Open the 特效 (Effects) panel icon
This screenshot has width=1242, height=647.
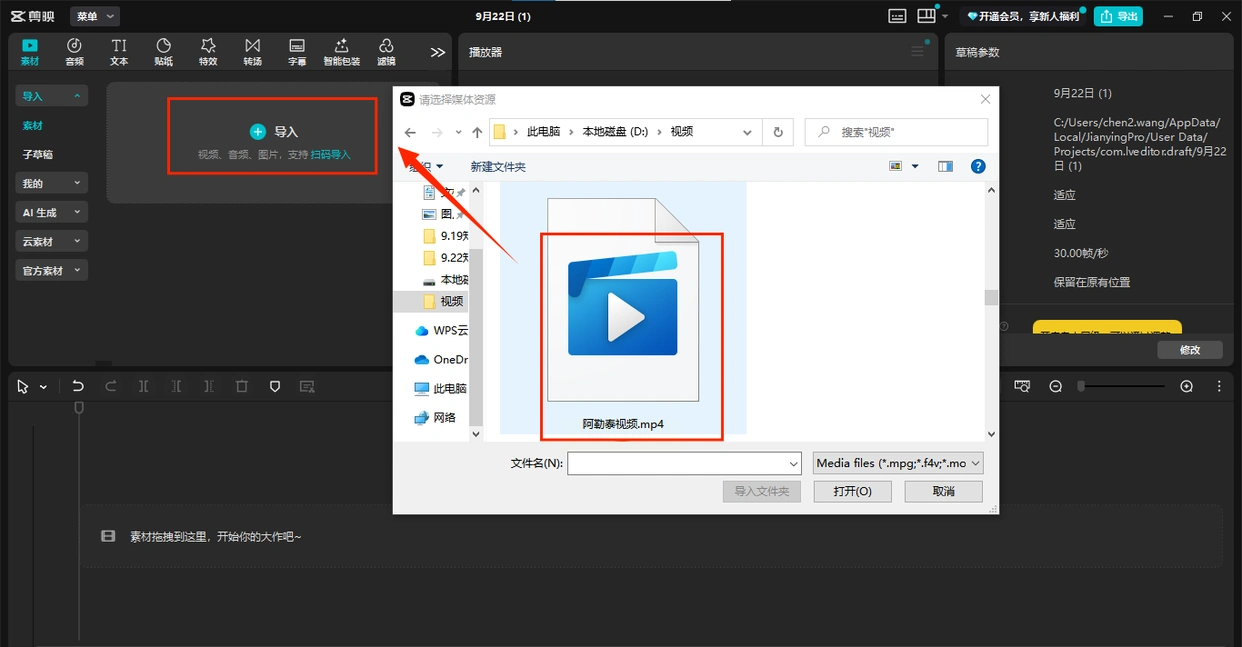point(208,52)
